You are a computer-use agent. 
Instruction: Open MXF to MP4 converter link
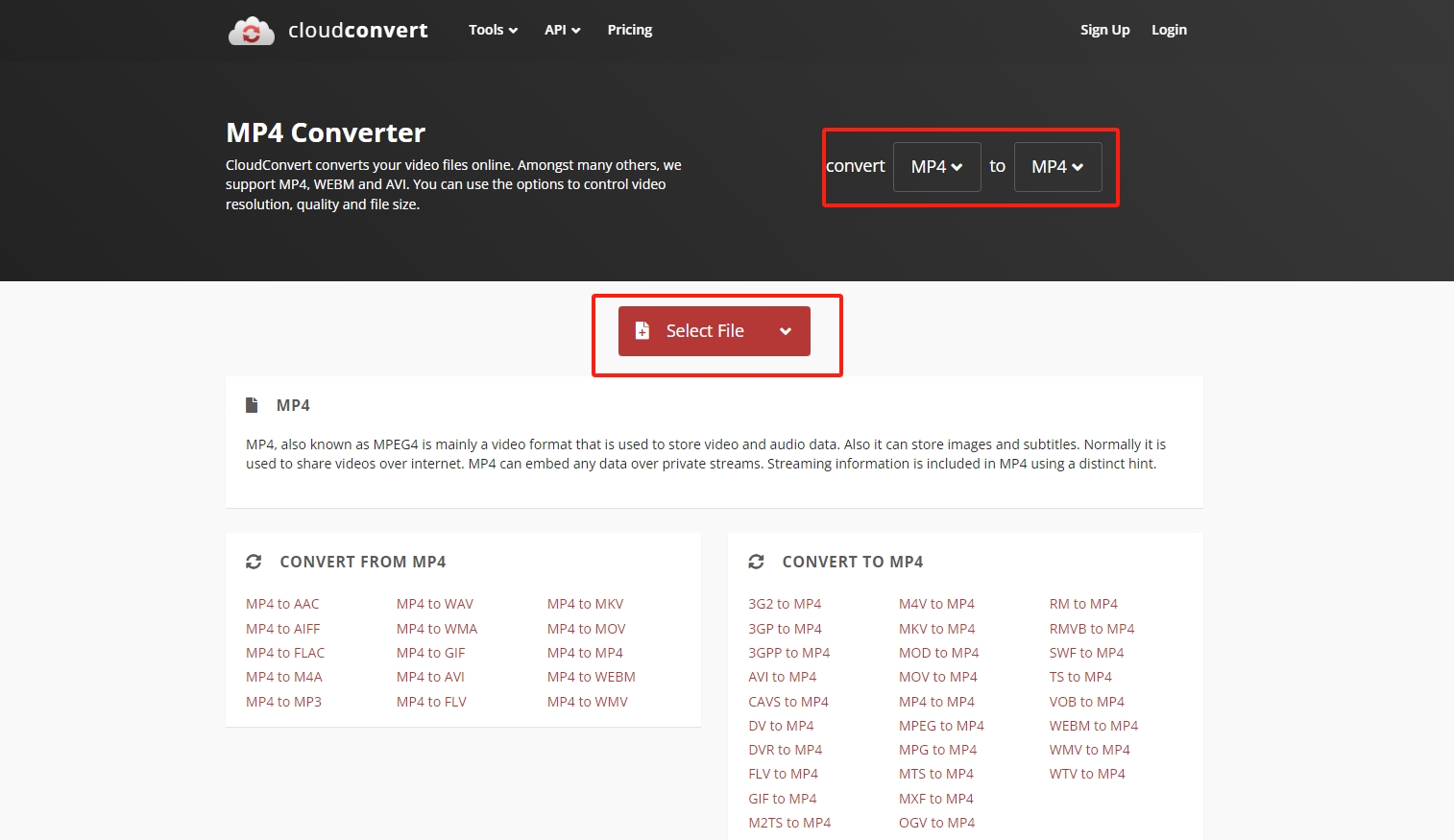click(x=936, y=799)
